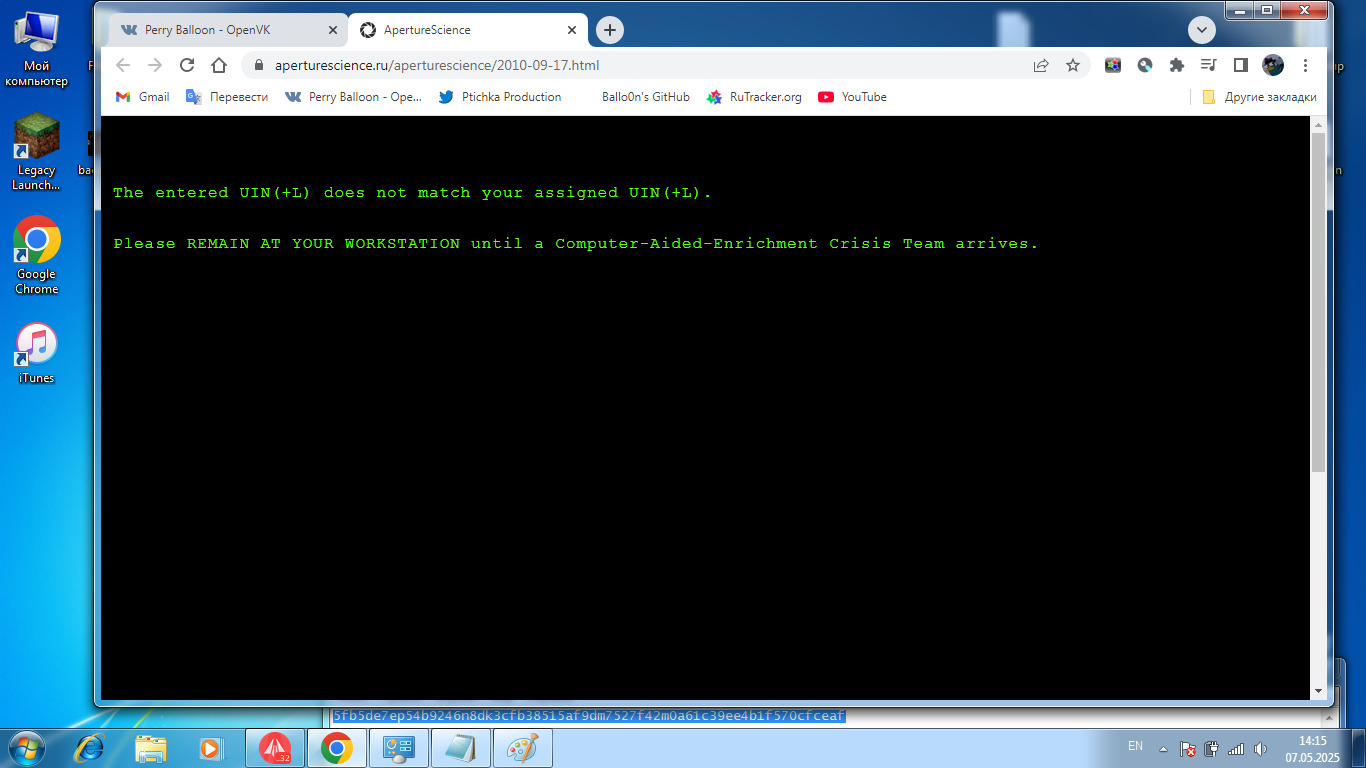Launch Internet Explorer from the taskbar

point(89,748)
